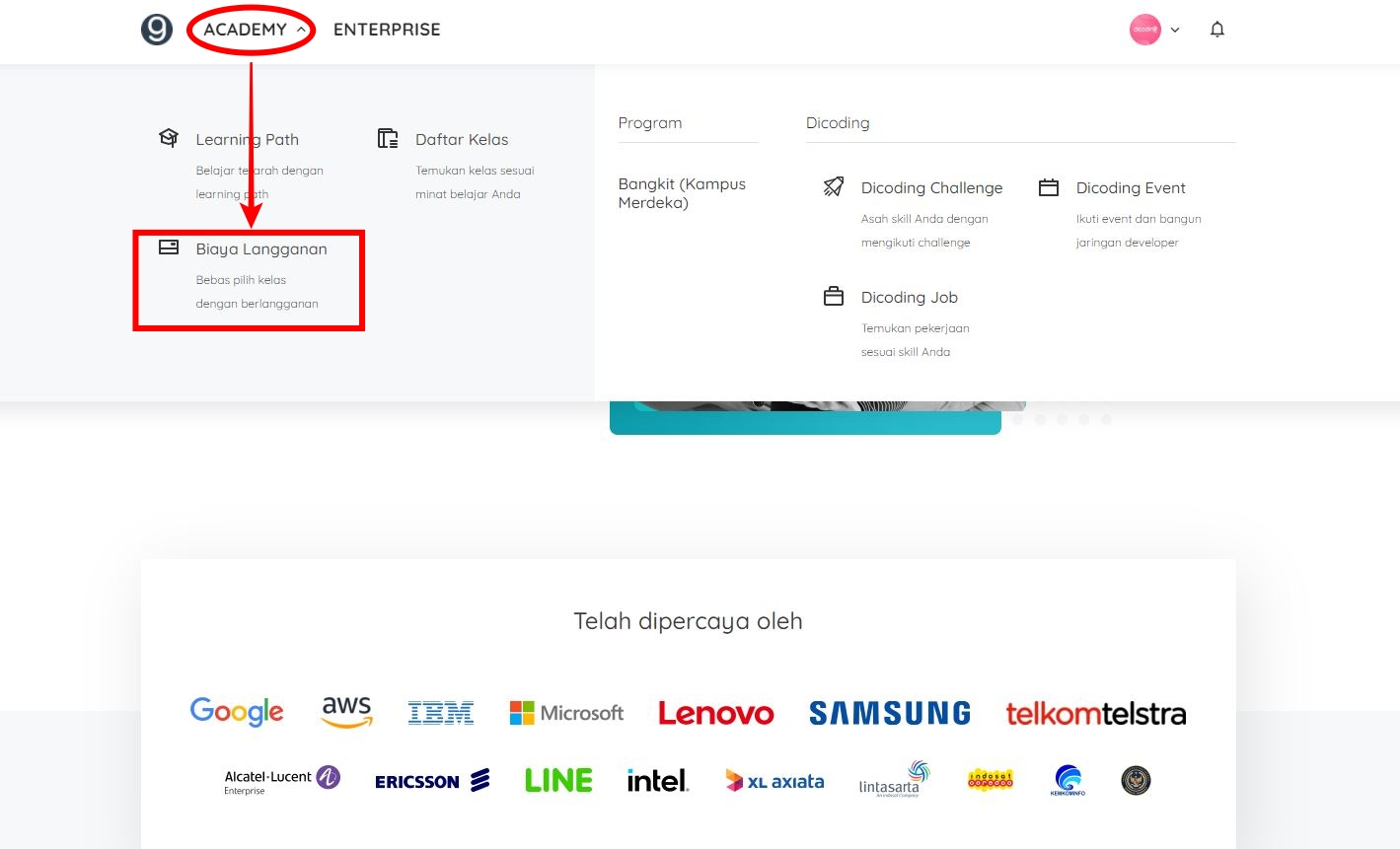Select the Learning Path graduation cap icon
The image size is (1400, 849).
[x=169, y=137]
